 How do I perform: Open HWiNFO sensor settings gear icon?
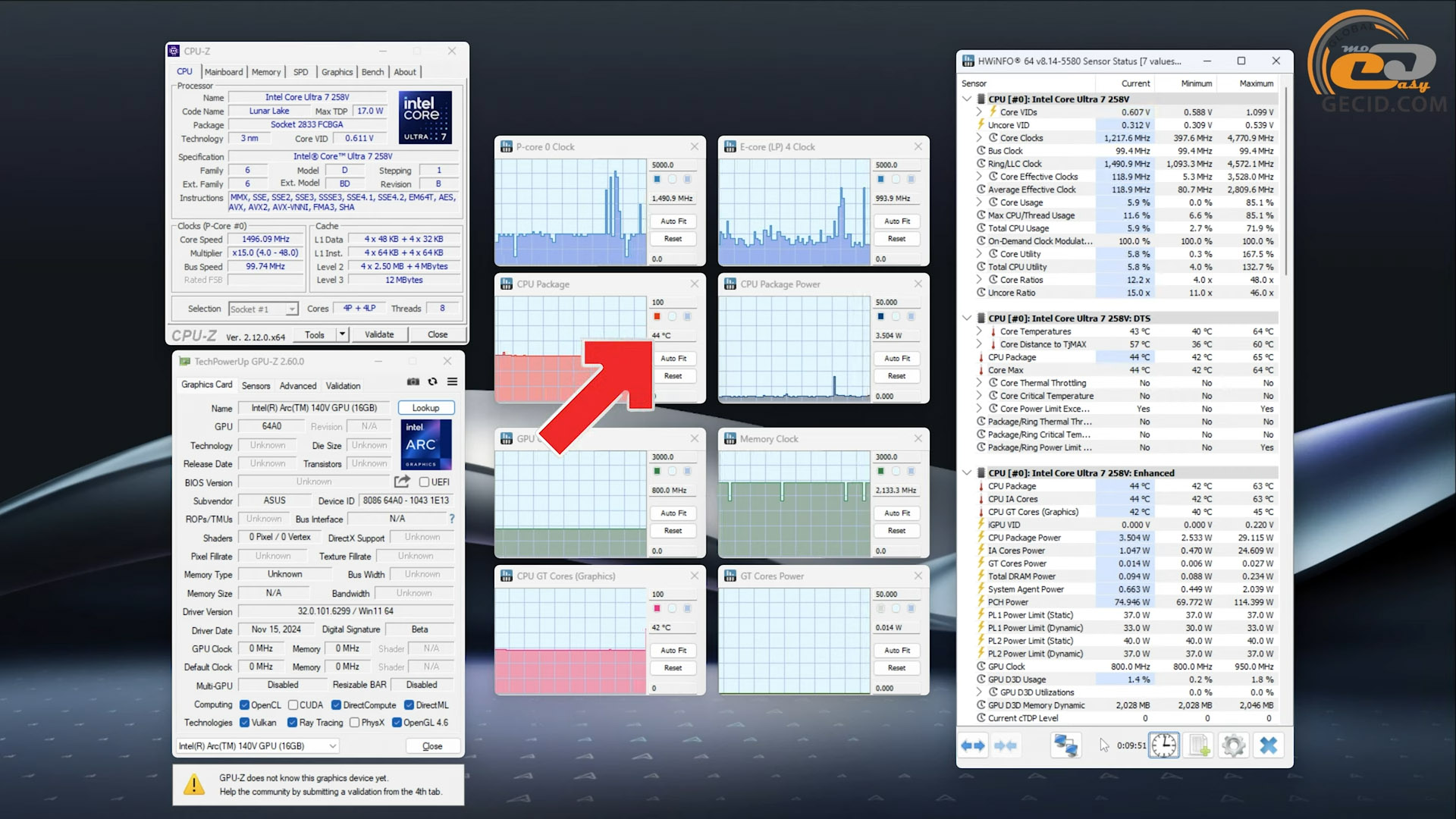(1234, 746)
